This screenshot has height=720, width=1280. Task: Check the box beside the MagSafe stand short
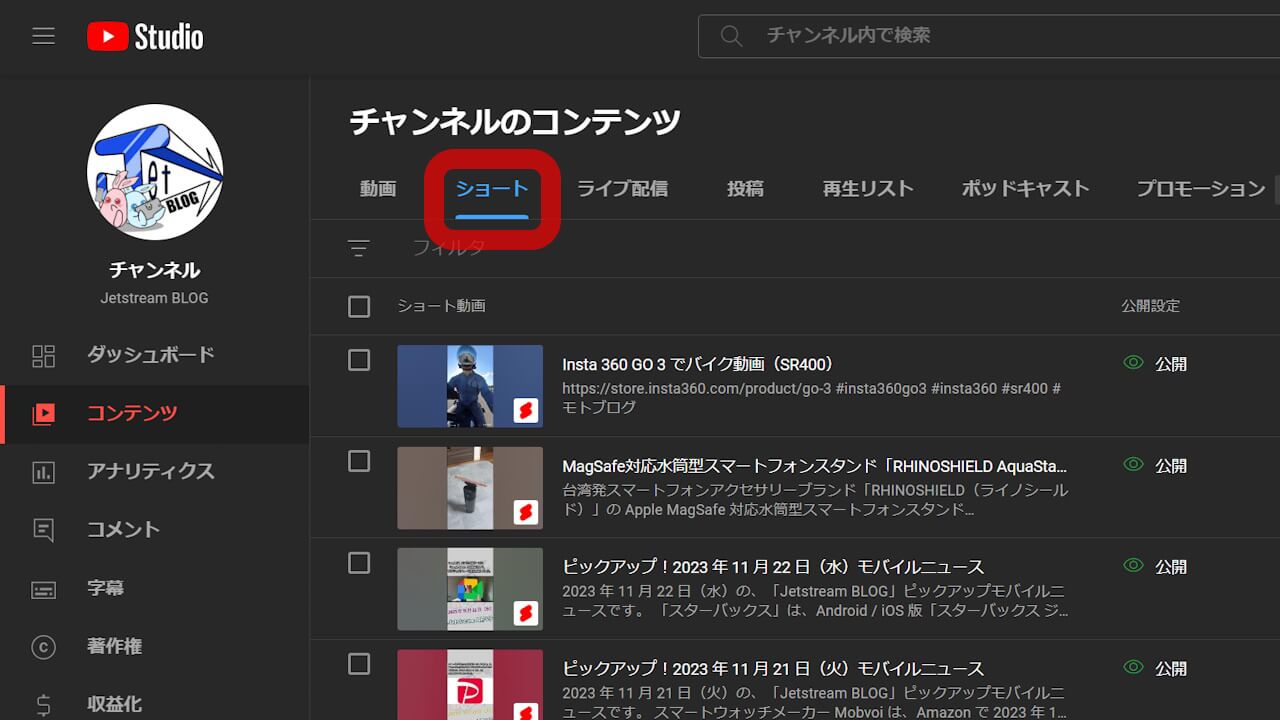(x=359, y=462)
